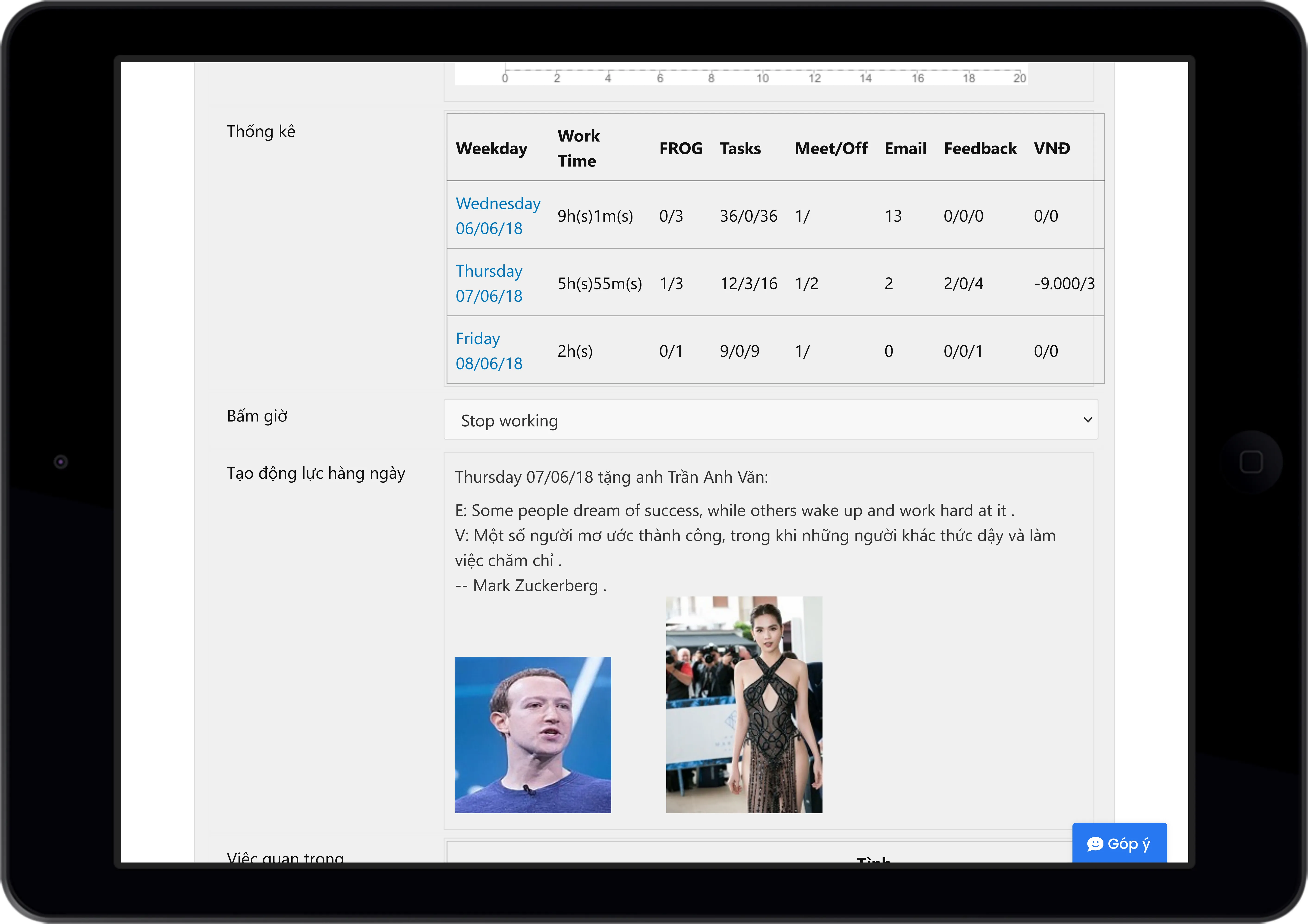The height and width of the screenshot is (924, 1308).
Task: Click the Thursday 07/06/18 tặng anh heading
Action: (x=611, y=477)
